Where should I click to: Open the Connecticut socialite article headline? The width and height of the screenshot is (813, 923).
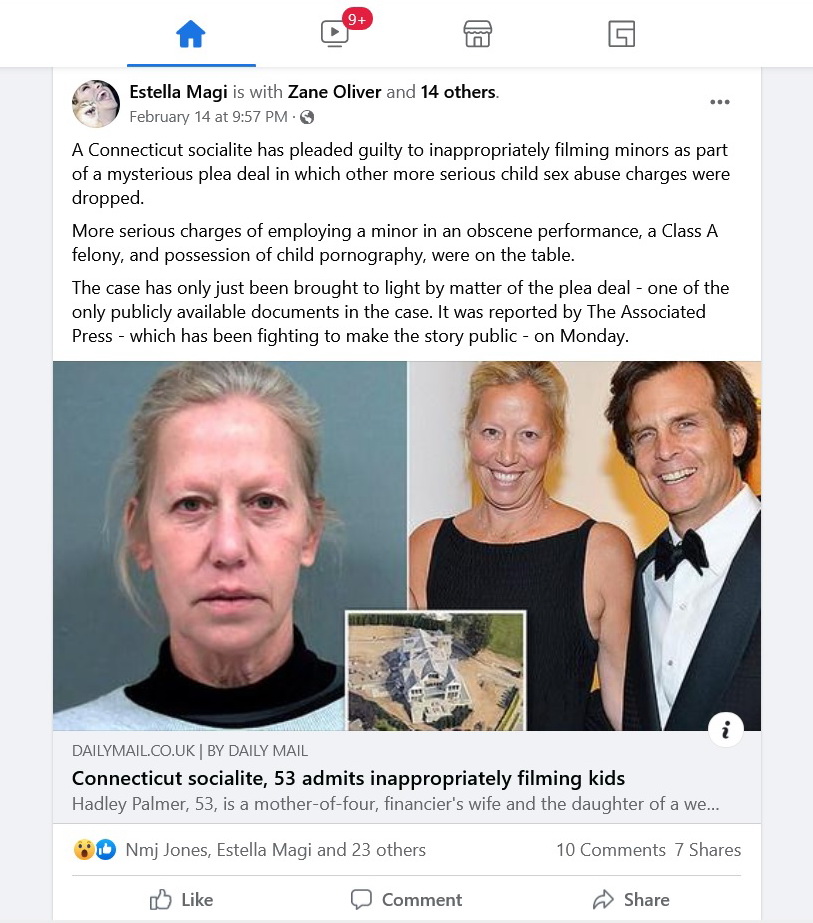(x=348, y=778)
